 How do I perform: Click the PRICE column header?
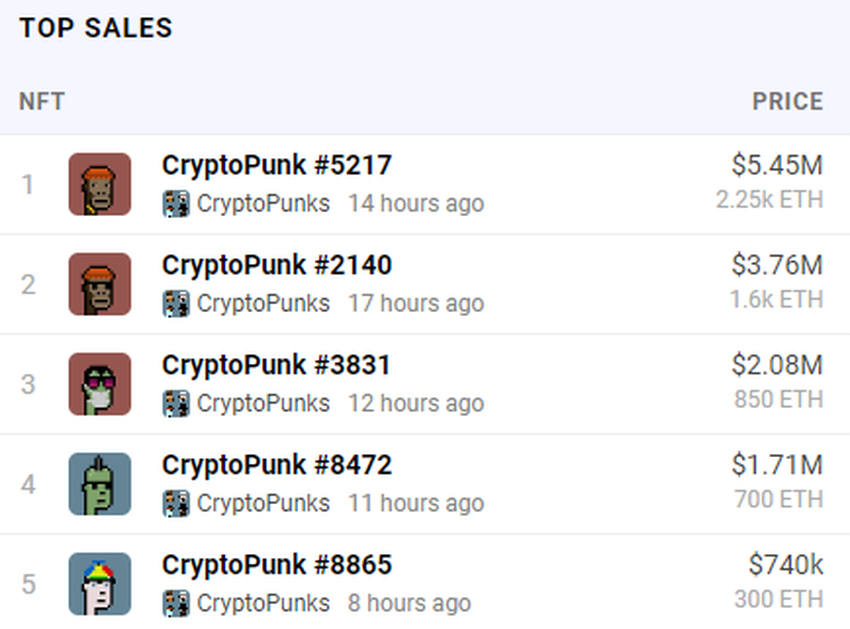click(788, 101)
